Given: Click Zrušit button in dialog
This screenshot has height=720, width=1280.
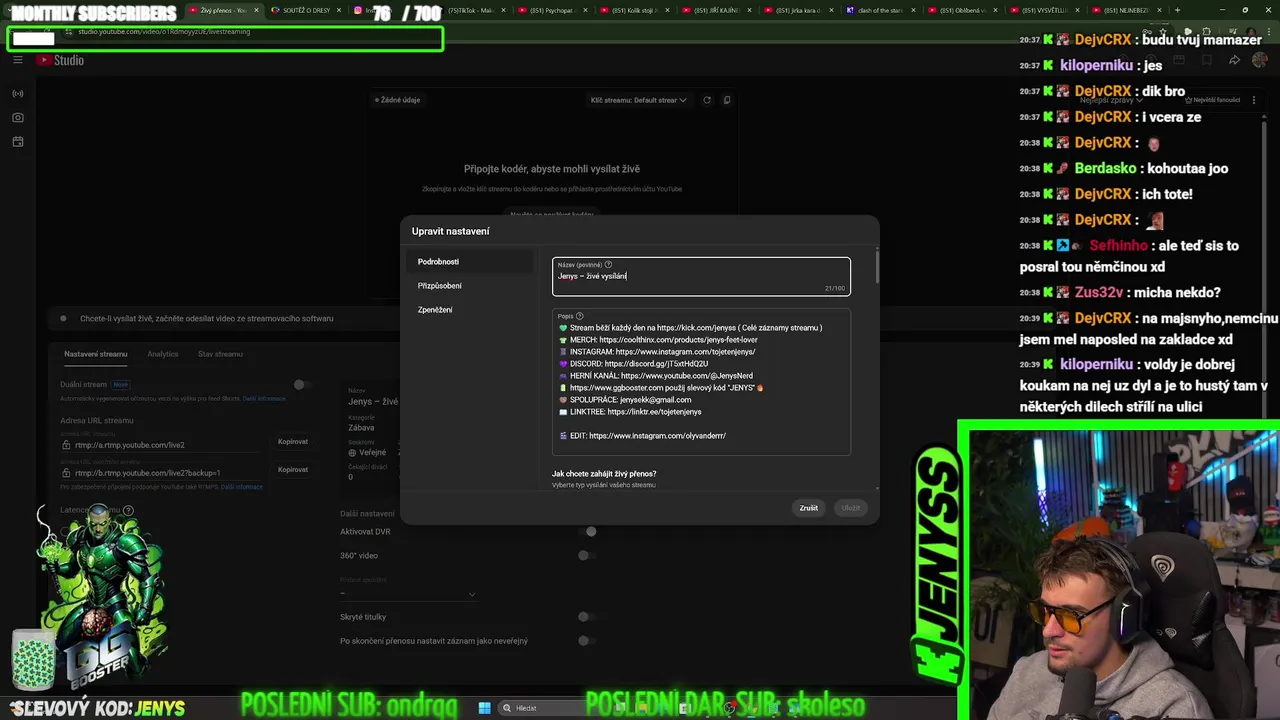Looking at the screenshot, I should tap(809, 508).
